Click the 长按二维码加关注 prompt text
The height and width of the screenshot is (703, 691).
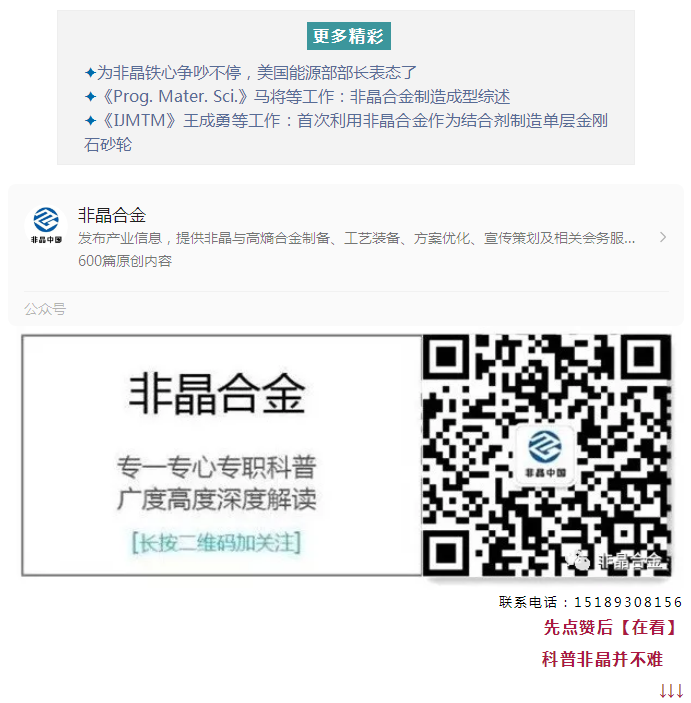coord(216,543)
